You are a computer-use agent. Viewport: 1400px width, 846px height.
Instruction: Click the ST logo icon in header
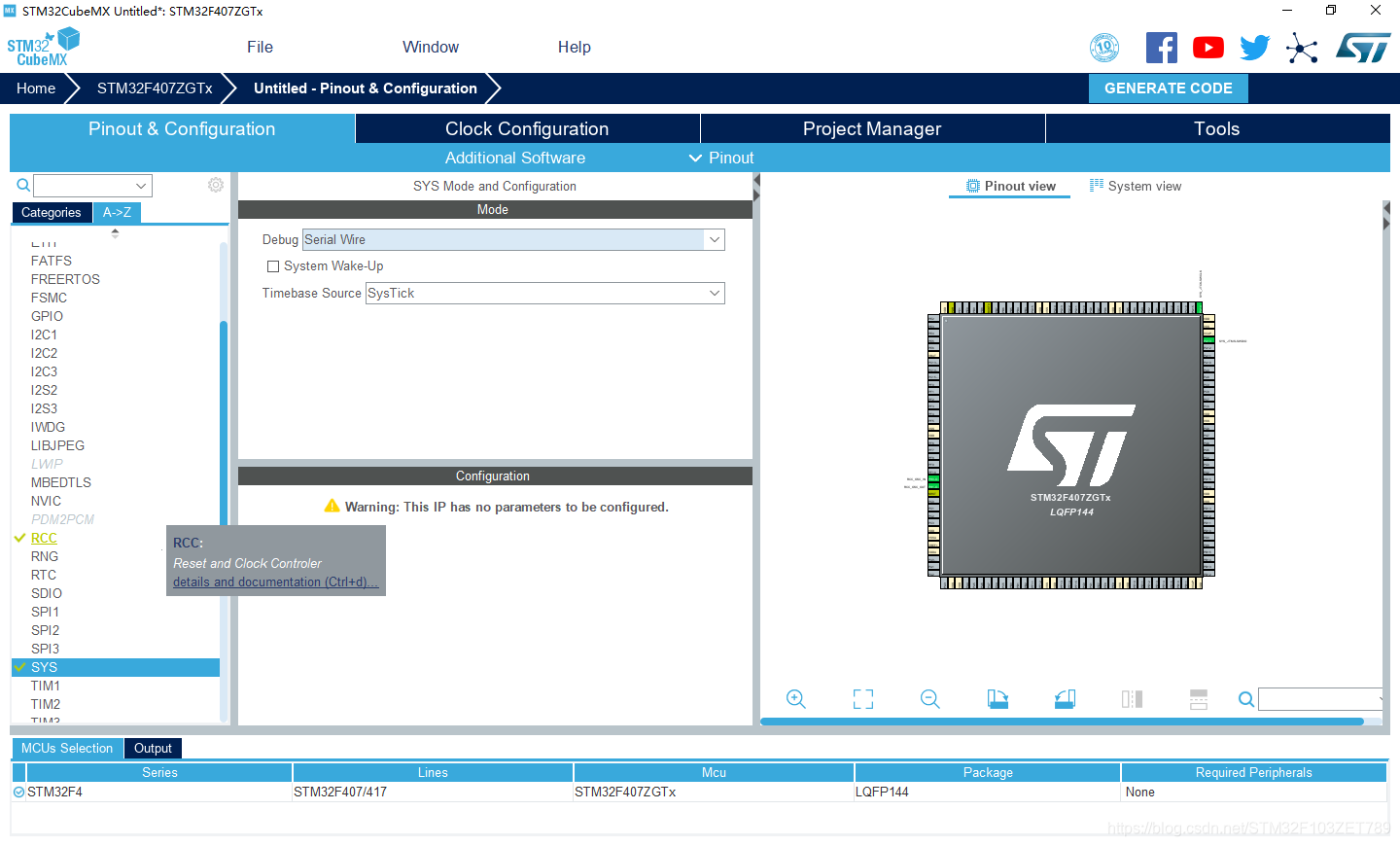pyautogui.click(x=1363, y=48)
